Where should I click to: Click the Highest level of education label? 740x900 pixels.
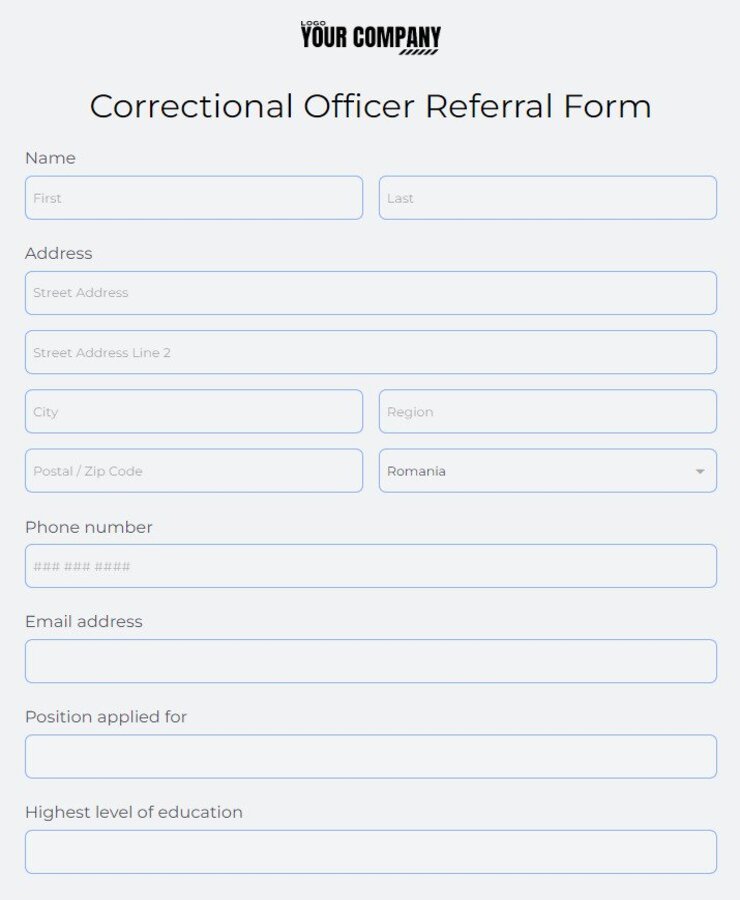[133, 812]
